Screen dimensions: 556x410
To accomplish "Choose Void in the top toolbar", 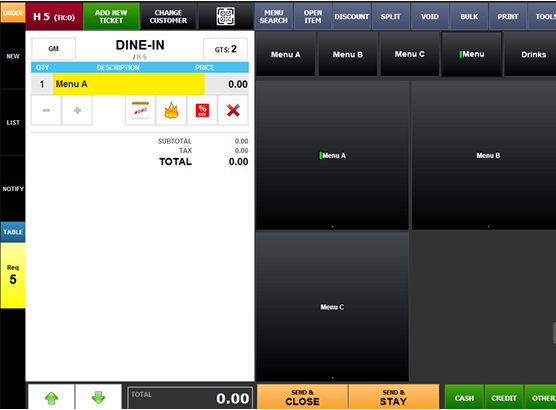I will coord(429,16).
